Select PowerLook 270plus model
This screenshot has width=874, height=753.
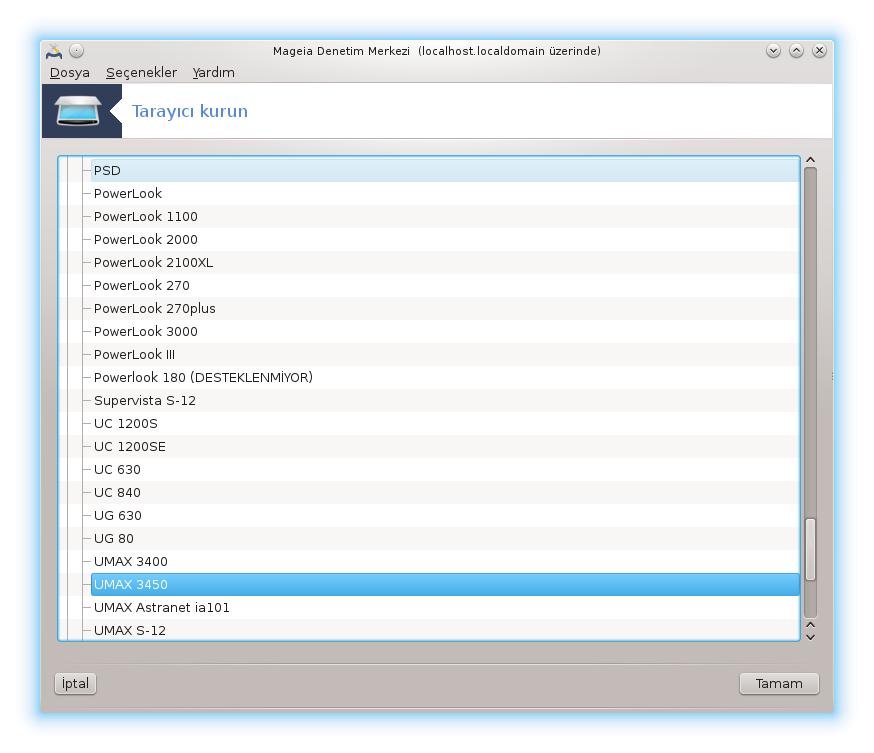[x=445, y=308]
